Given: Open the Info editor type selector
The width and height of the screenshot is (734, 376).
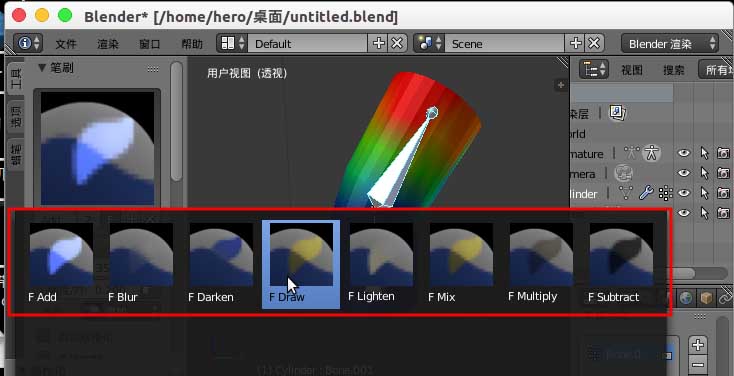Looking at the screenshot, I should click(x=28, y=44).
